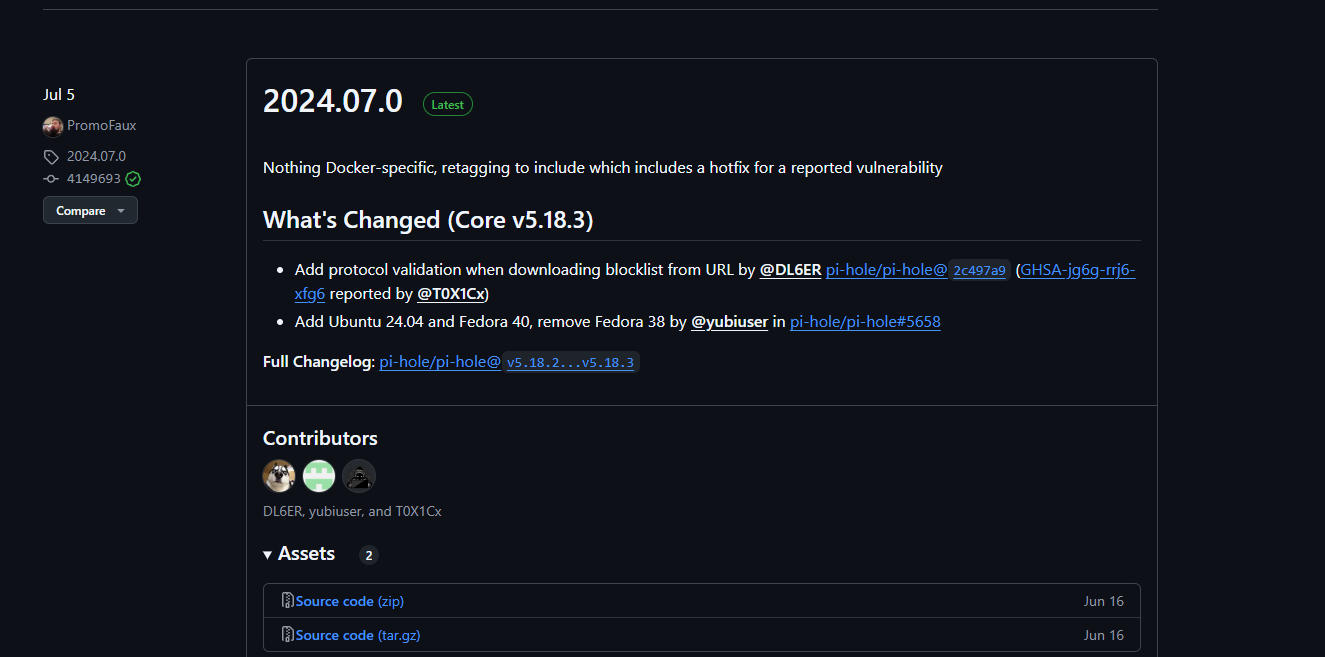The height and width of the screenshot is (657, 1325).
Task: Click the Latest release badge
Action: coord(447,104)
